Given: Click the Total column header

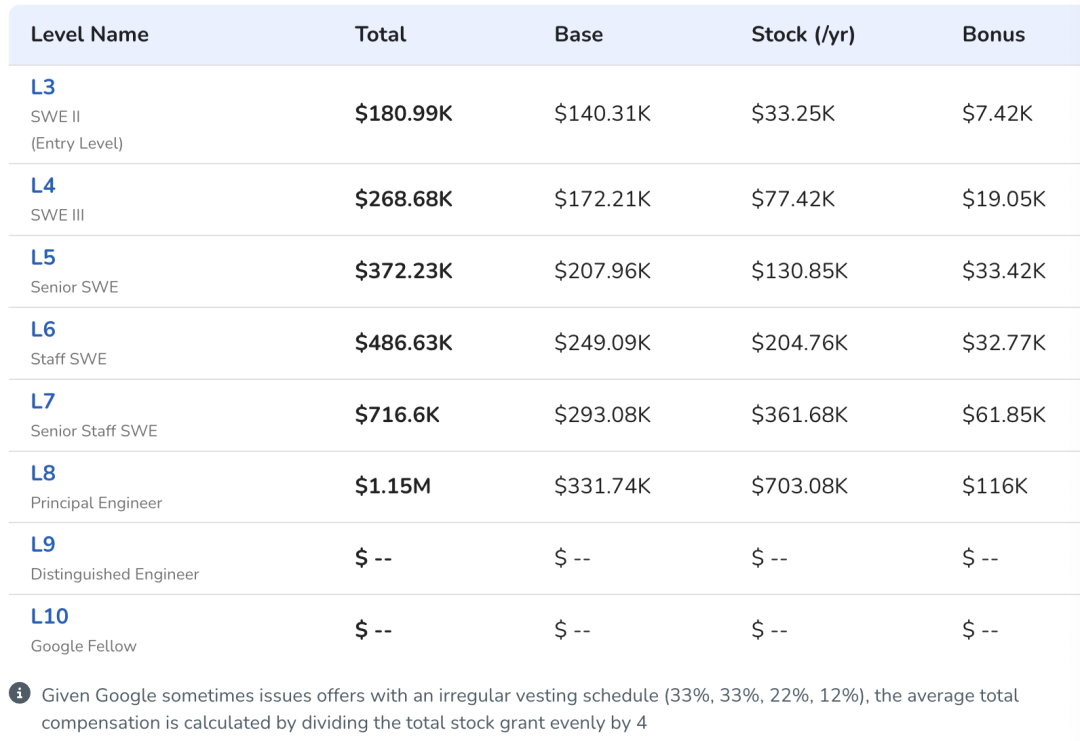Looking at the screenshot, I should coord(380,34).
